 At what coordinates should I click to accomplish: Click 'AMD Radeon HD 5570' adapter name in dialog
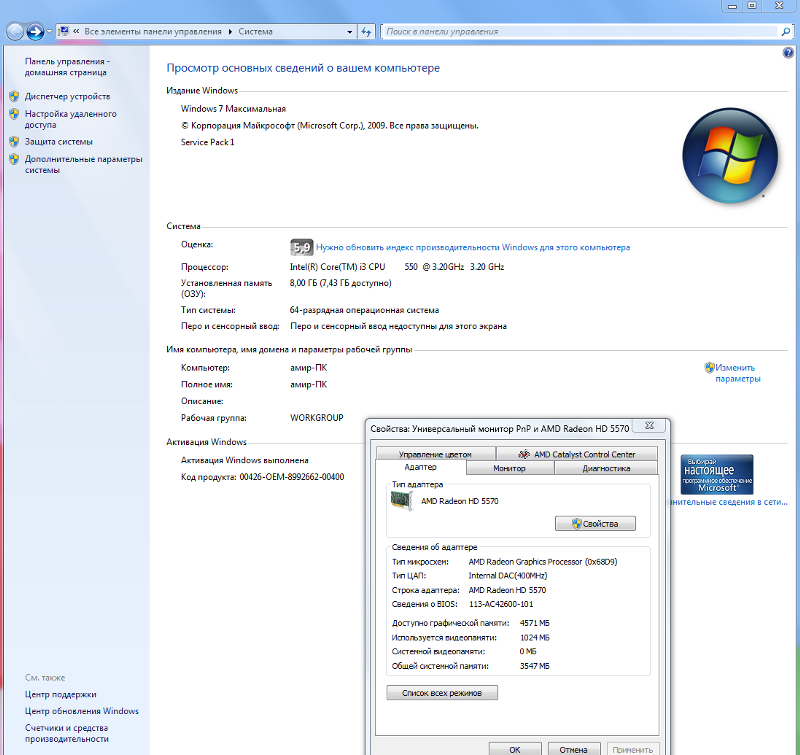coord(460,501)
